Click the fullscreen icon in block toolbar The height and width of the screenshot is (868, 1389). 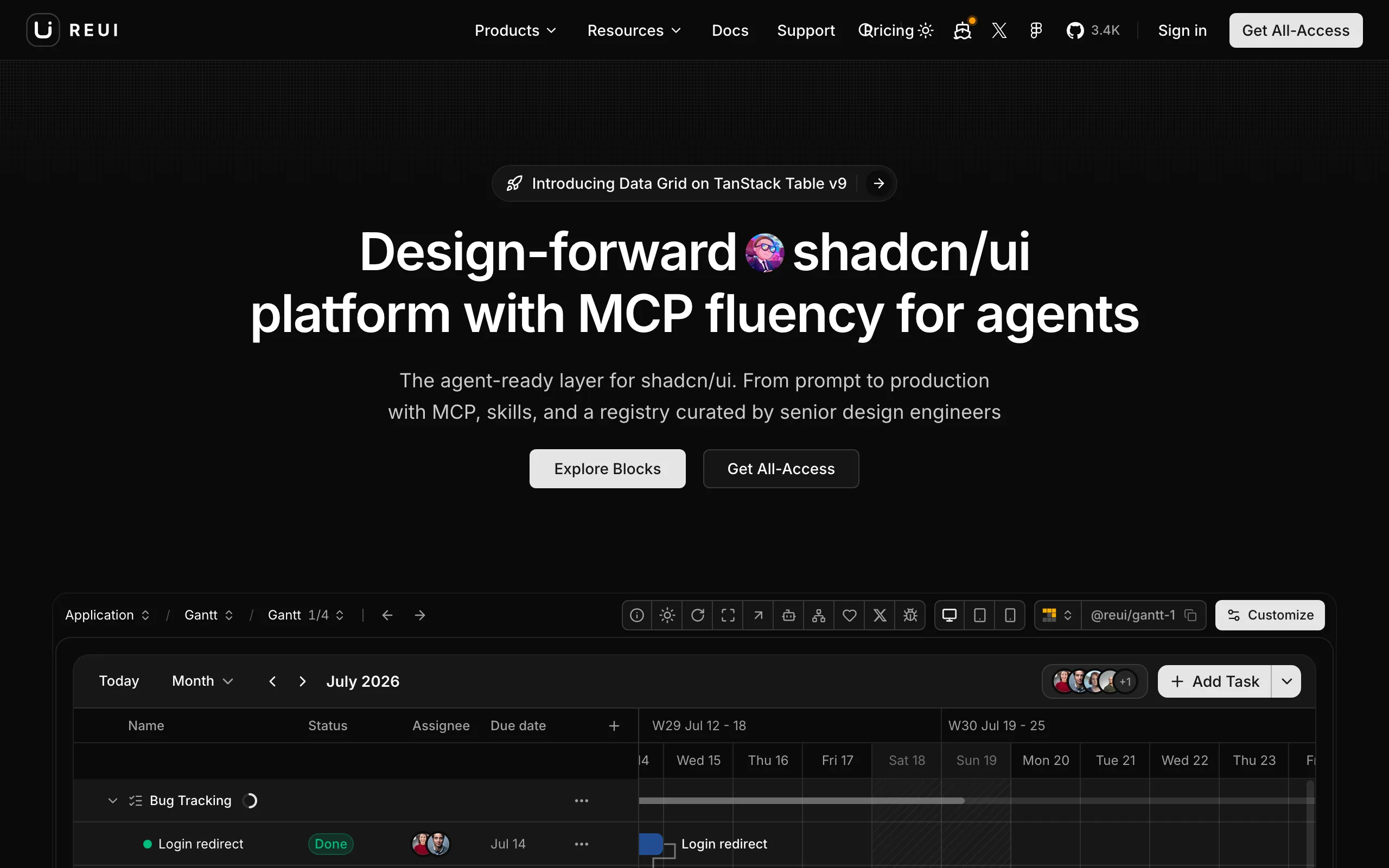728,615
